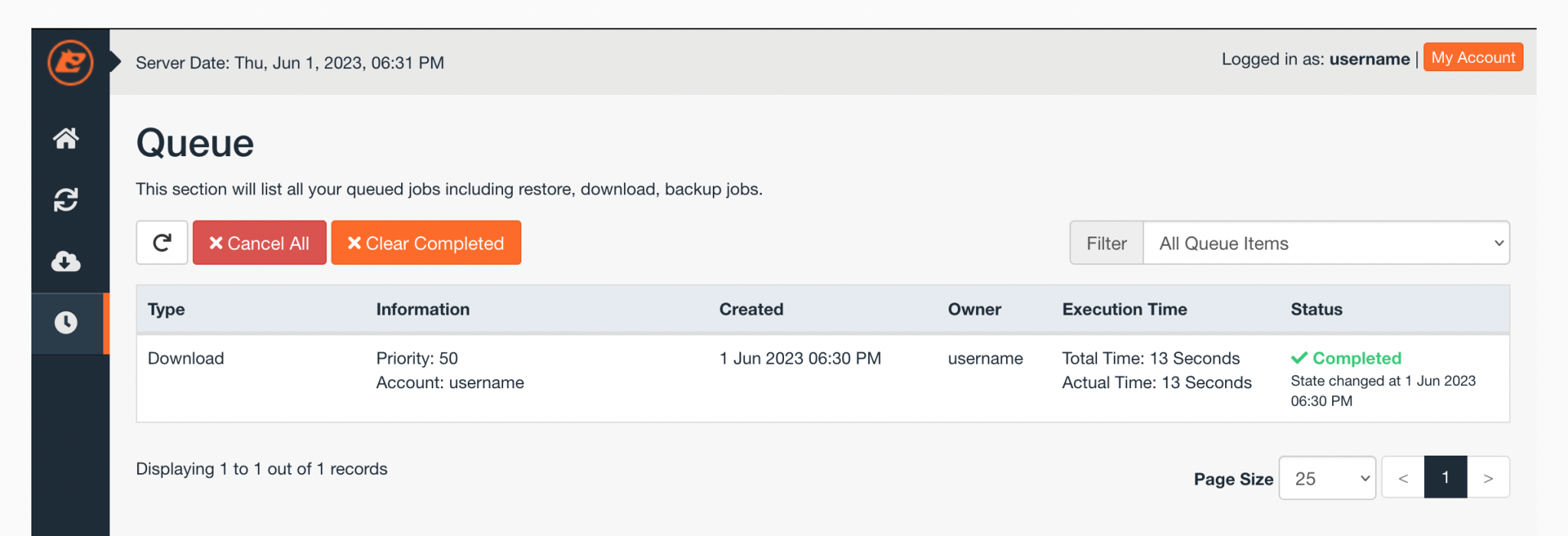Select page 1 in the pagination
Image resolution: width=1568 pixels, height=536 pixels.
[x=1445, y=477]
